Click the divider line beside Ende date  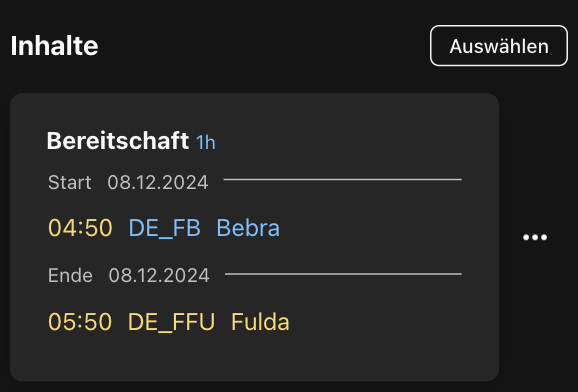[343, 274]
